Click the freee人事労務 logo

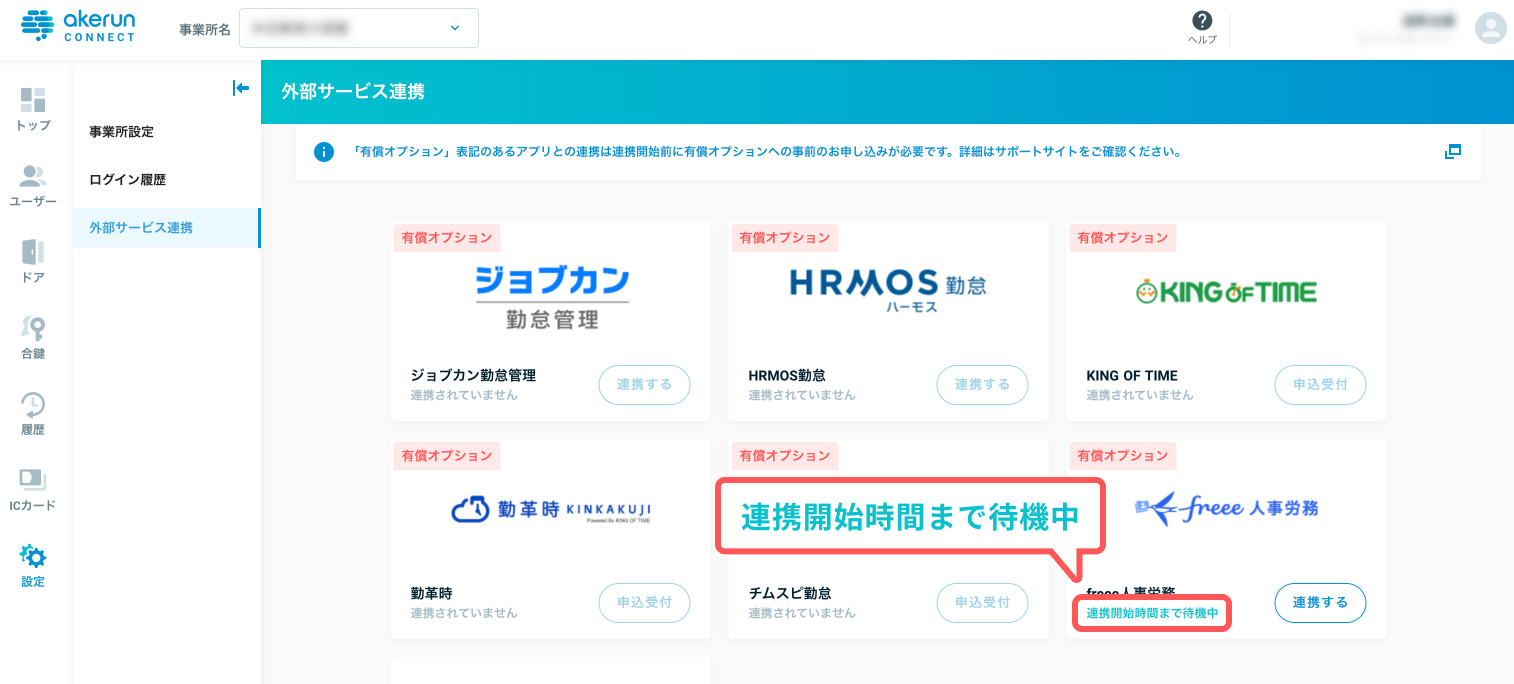click(x=1226, y=510)
